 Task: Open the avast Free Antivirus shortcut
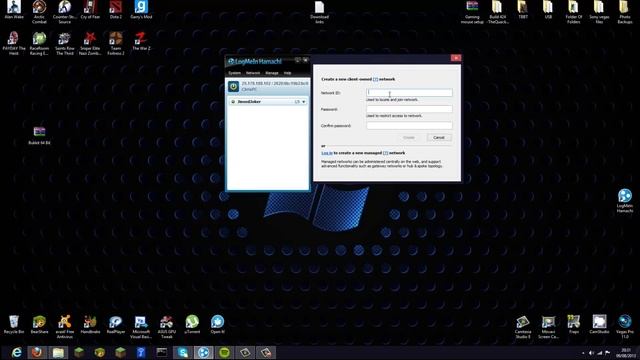tap(64, 327)
